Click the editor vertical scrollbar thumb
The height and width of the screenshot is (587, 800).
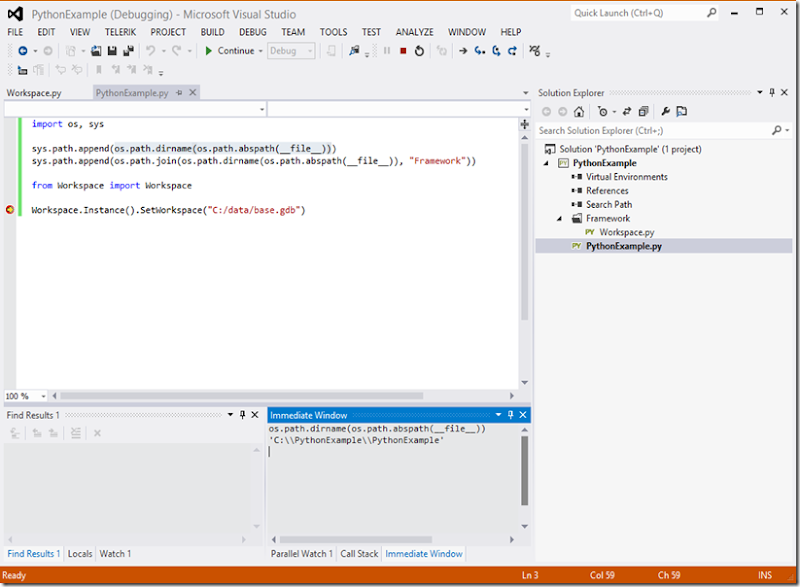point(524,232)
